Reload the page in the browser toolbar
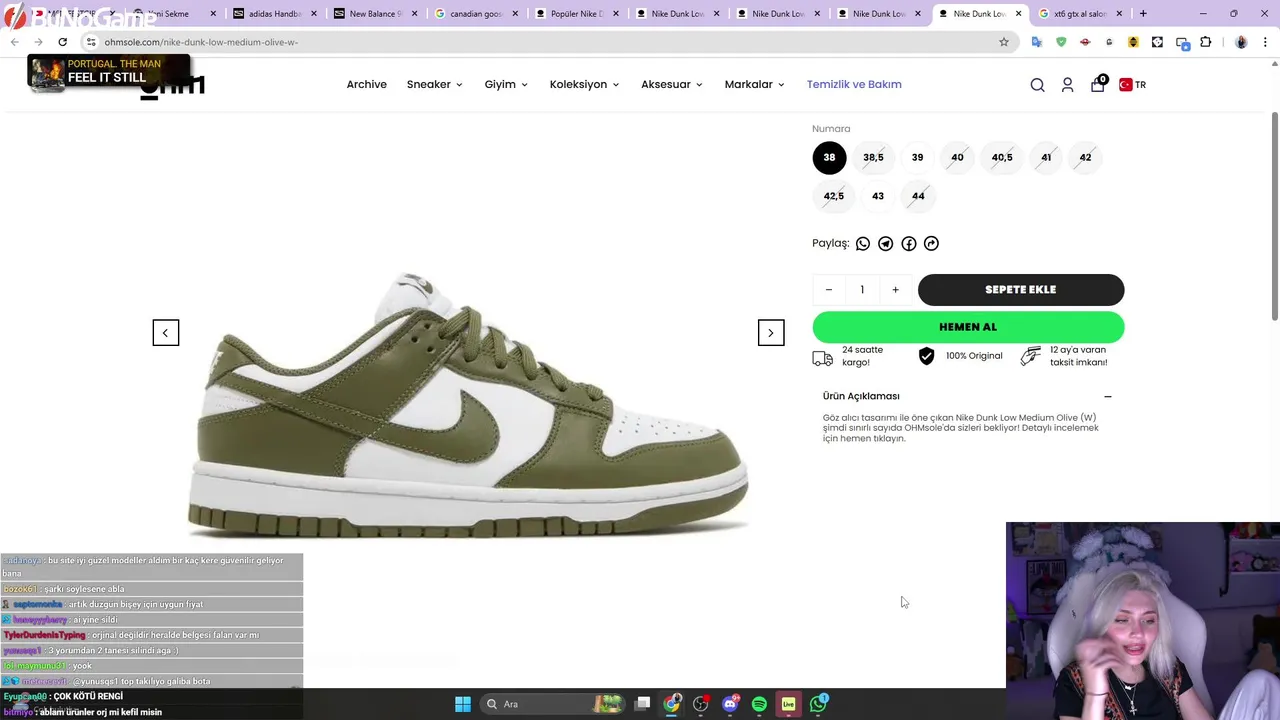 tap(62, 42)
